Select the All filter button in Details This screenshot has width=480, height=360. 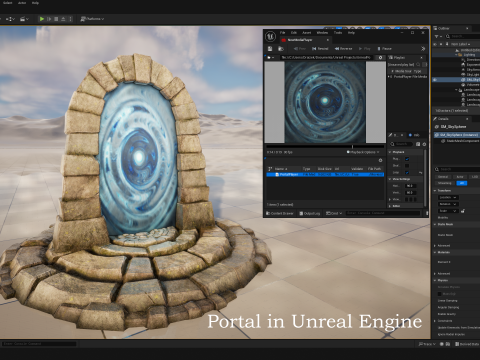click(462, 183)
